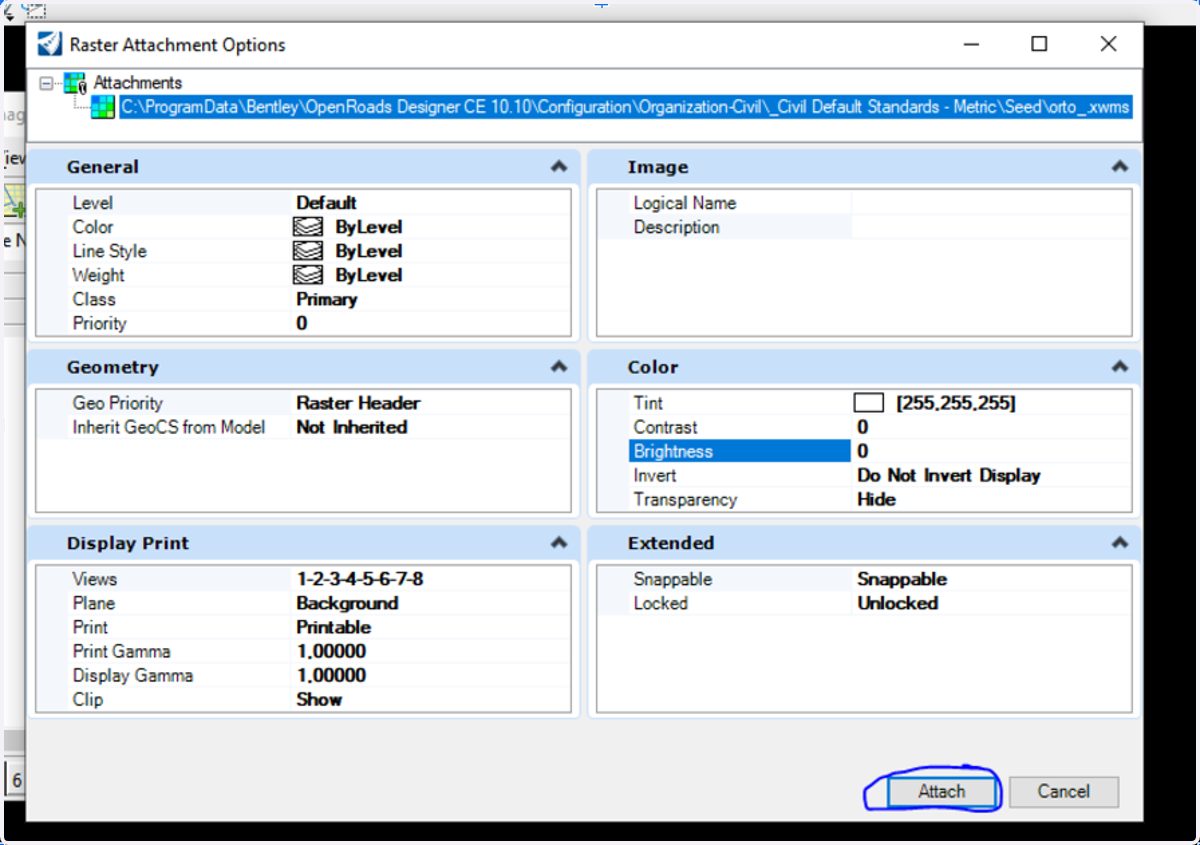Click the 'Transparency' property label
The width and height of the screenshot is (1200, 845).
[x=685, y=499]
